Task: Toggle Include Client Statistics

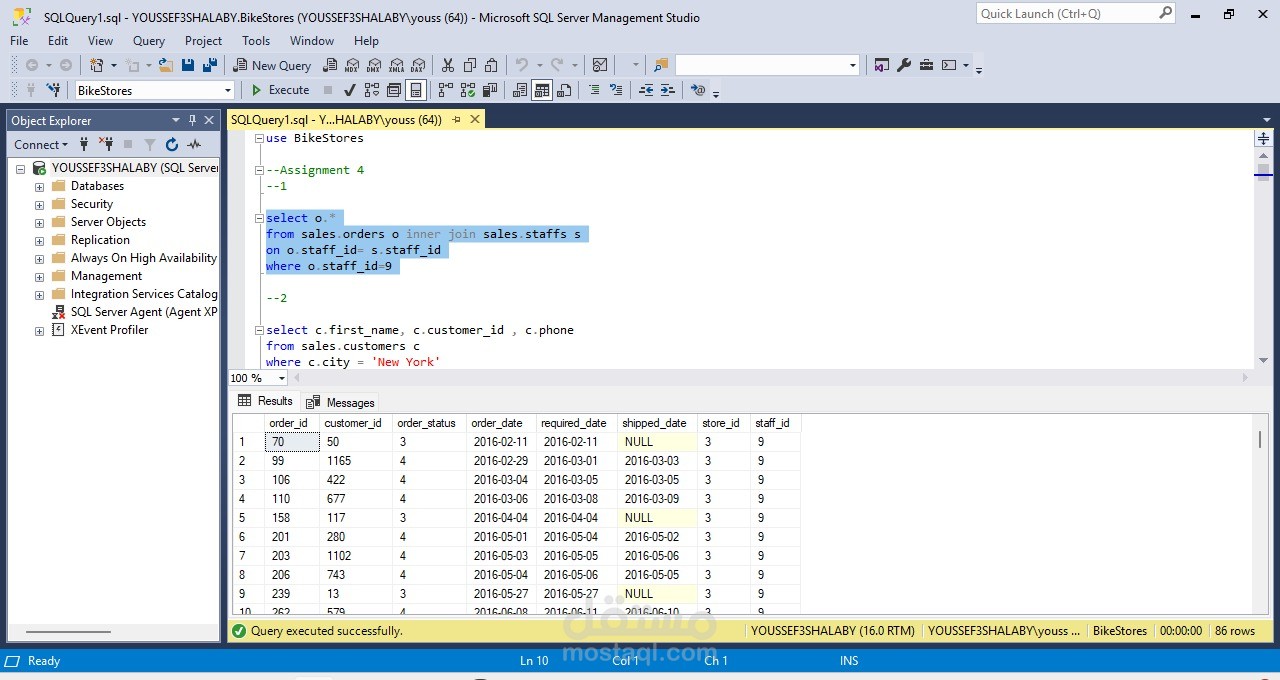Action: (490, 90)
